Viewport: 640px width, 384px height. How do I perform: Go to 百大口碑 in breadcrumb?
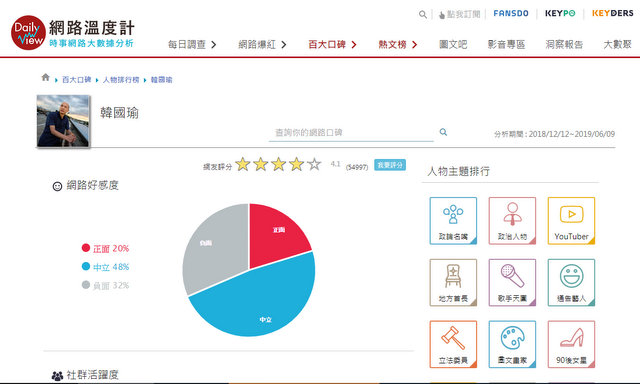pos(76,80)
